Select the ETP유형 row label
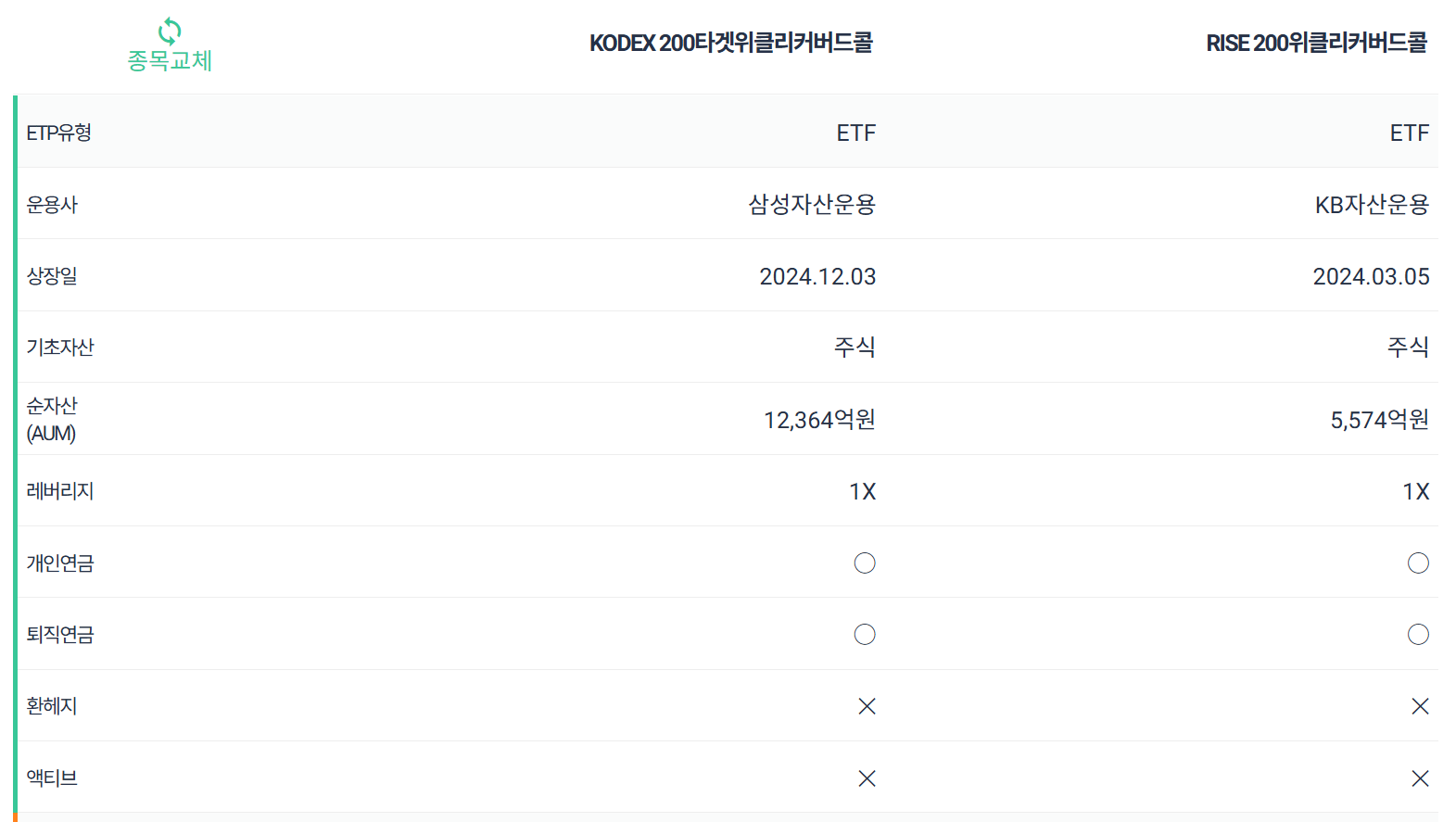This screenshot has width=1456, height=822. click(x=59, y=133)
